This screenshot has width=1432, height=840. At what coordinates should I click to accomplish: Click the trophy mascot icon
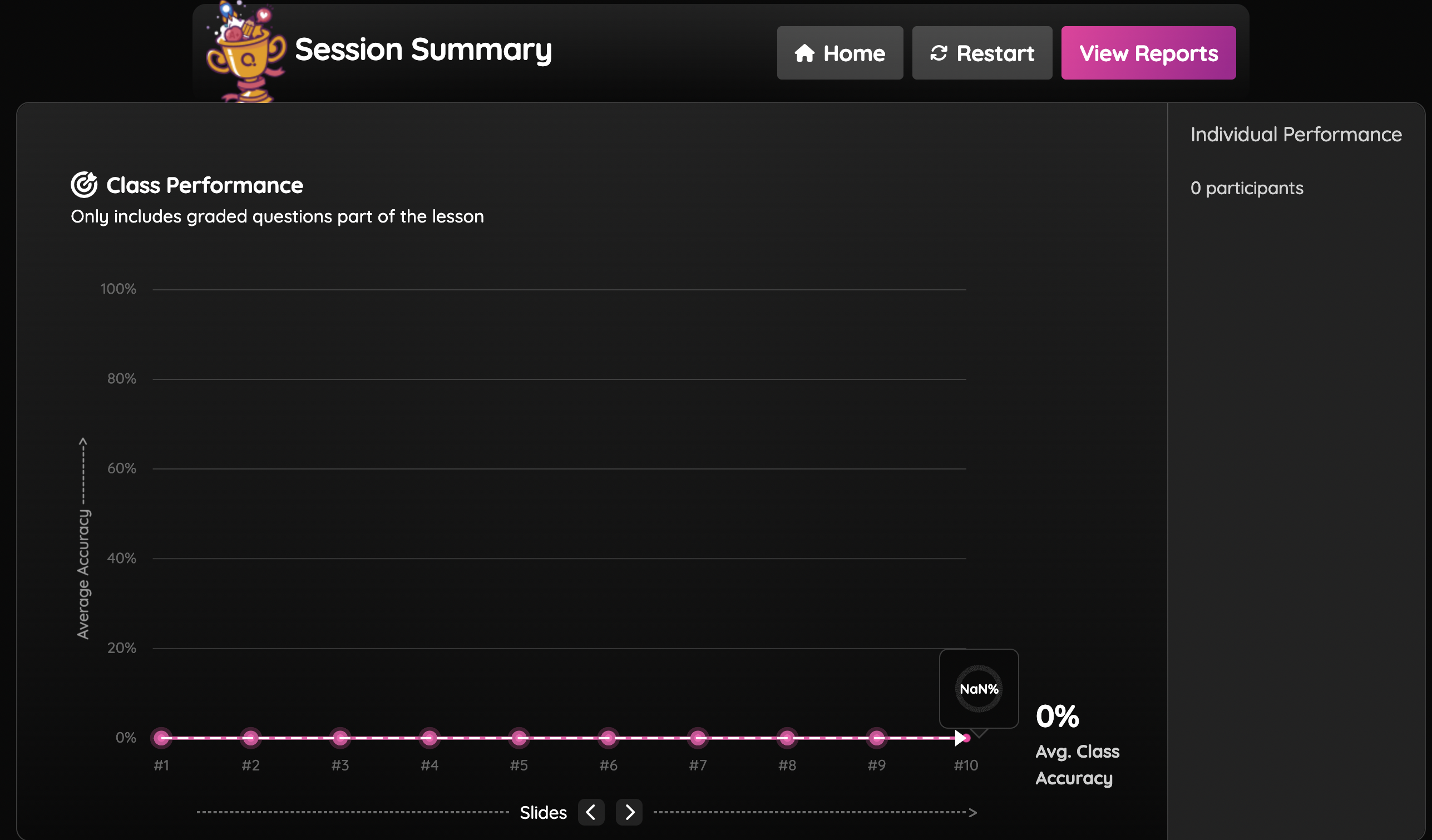pos(245,52)
